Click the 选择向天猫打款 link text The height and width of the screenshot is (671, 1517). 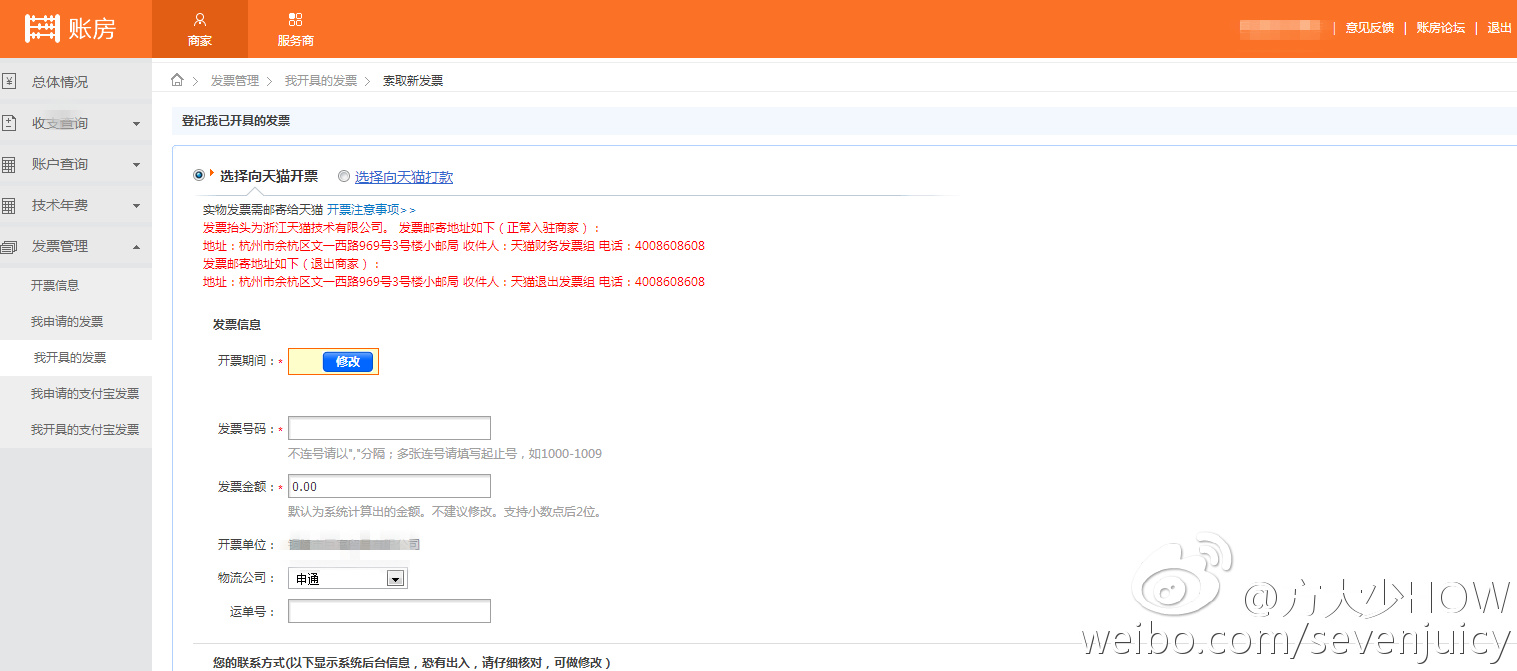(x=404, y=177)
